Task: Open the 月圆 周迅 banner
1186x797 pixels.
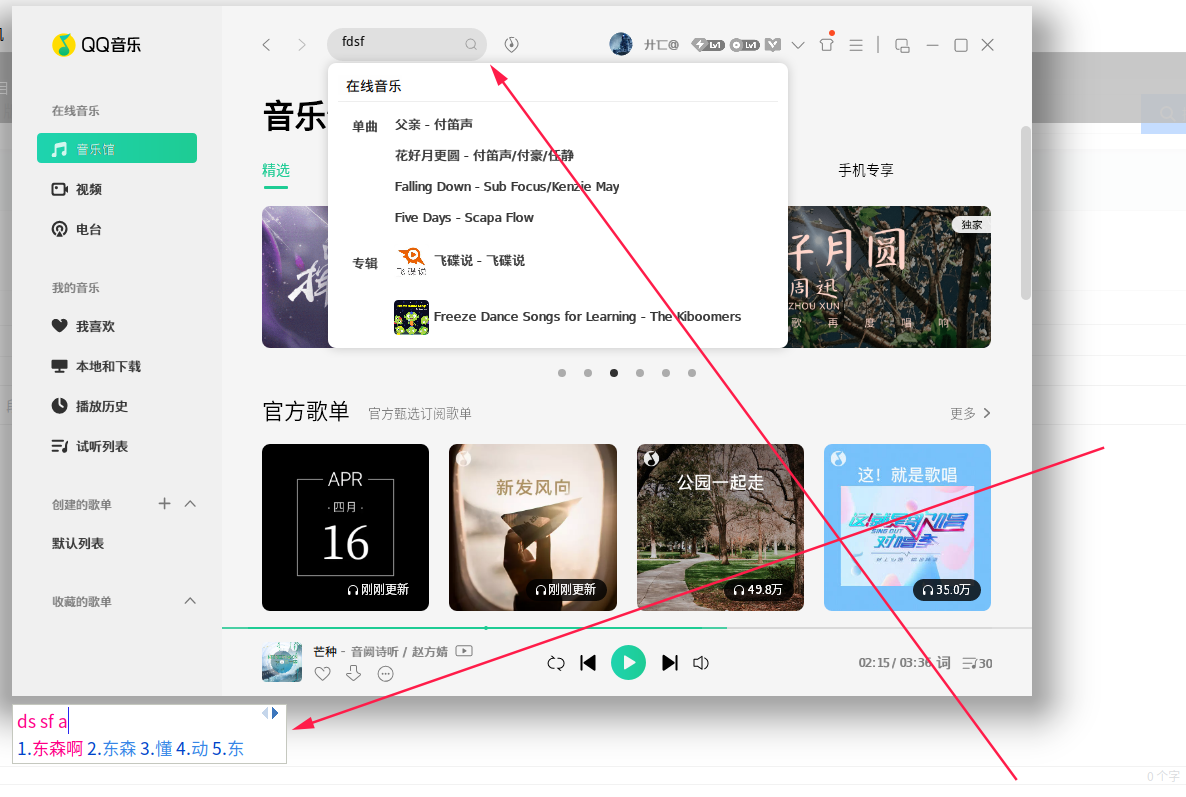Action: click(x=889, y=277)
